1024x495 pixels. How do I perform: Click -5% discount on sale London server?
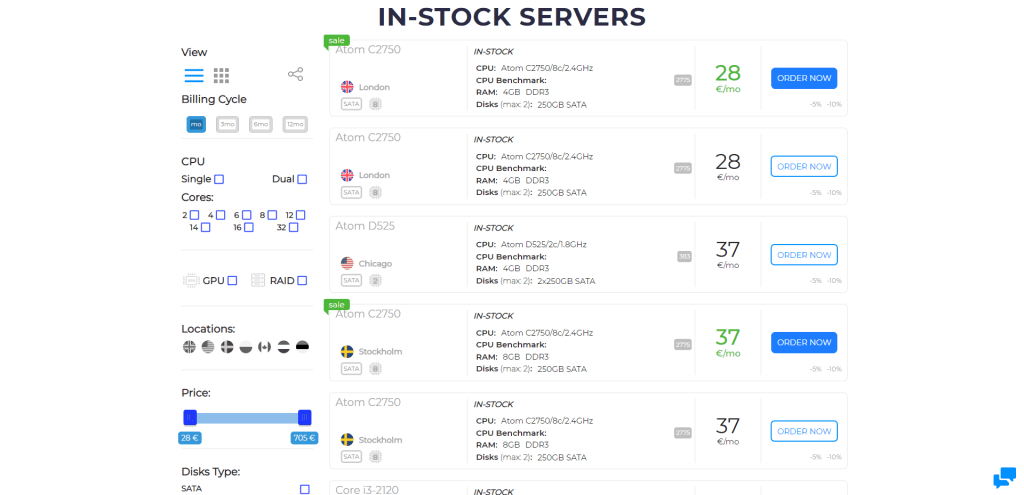[816, 104]
